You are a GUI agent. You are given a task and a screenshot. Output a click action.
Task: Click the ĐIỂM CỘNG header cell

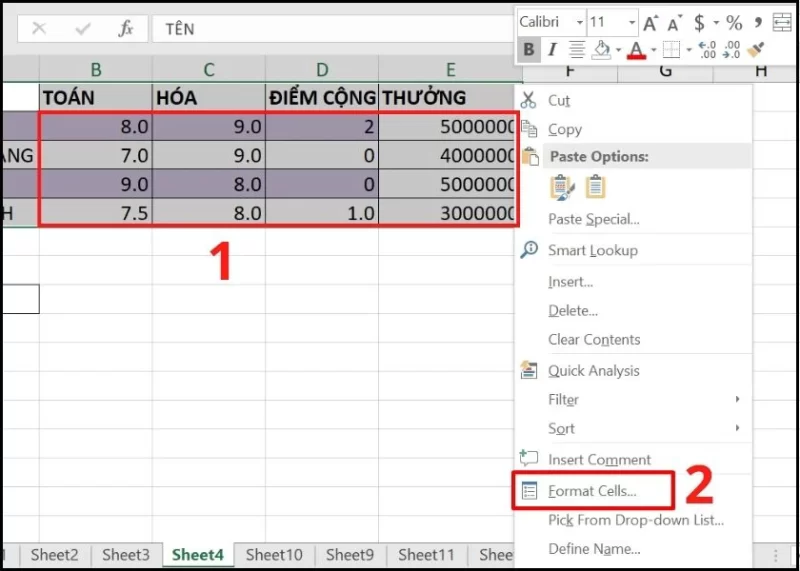[x=322, y=97]
